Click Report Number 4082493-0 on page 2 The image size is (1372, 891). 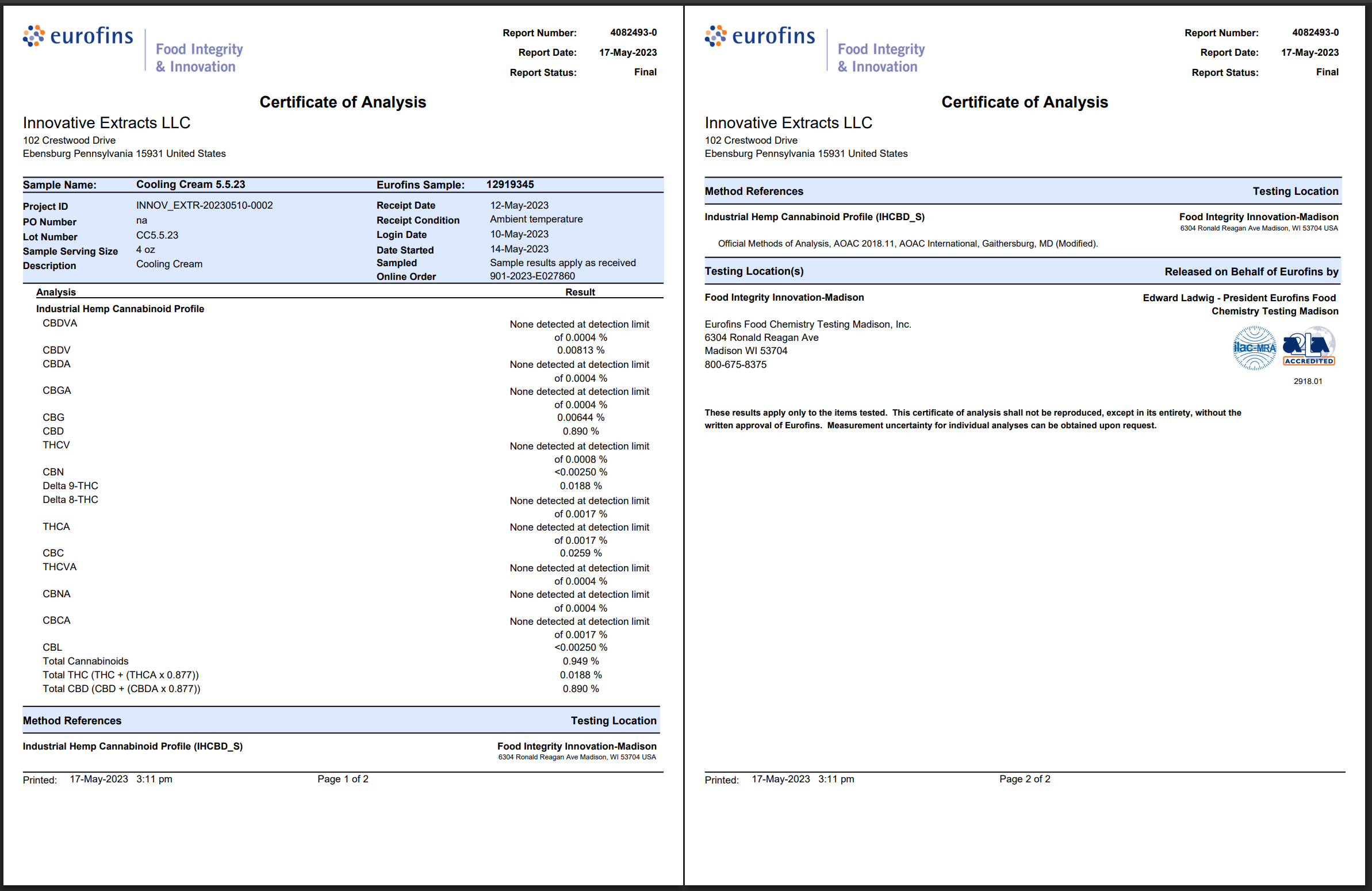point(1315,33)
